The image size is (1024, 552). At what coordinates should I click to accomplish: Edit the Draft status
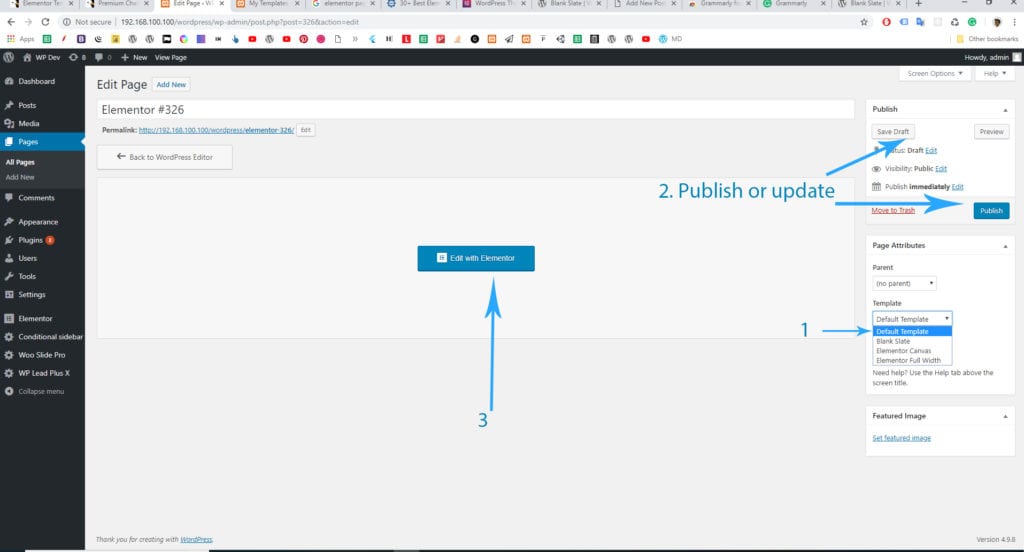931,151
